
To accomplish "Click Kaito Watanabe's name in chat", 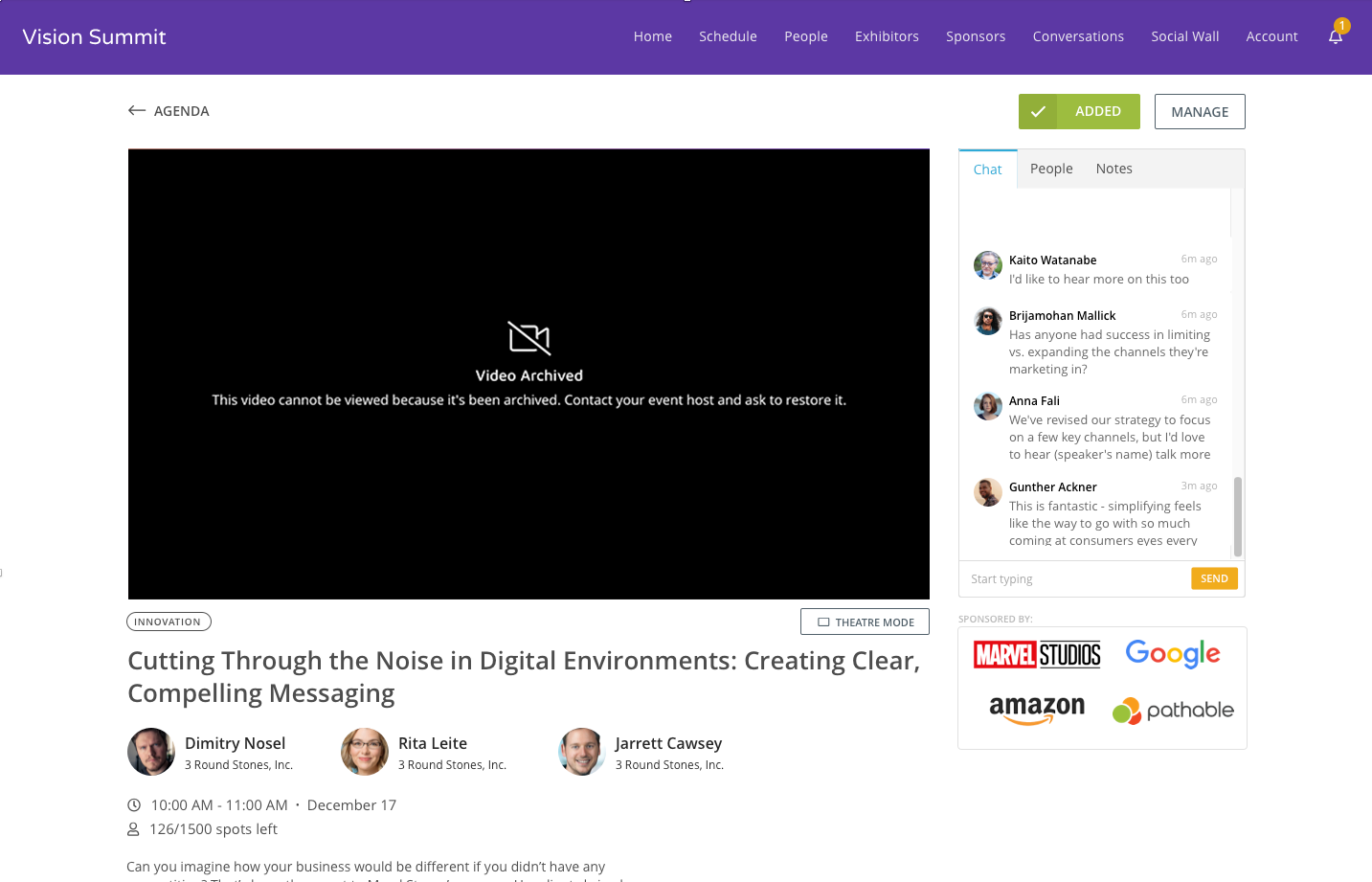I will pos(1052,260).
